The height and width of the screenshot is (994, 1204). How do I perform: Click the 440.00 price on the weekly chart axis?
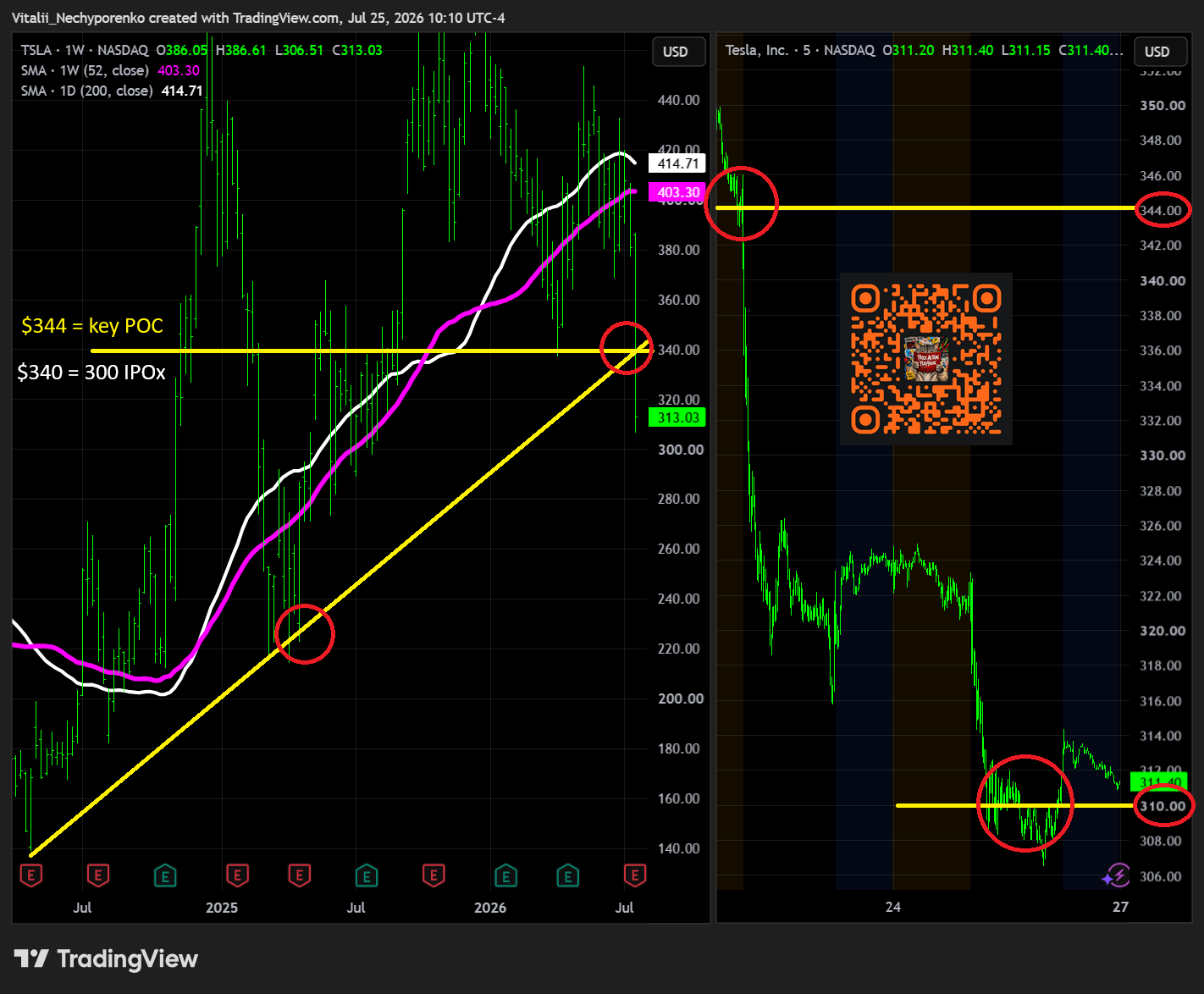(x=679, y=100)
